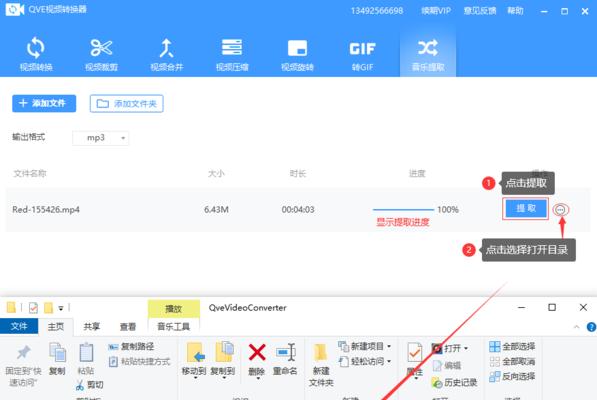Viewport: 597px width, 400px height.
Task: Open the 视频转换 video convert tool
Action: click(x=36, y=54)
